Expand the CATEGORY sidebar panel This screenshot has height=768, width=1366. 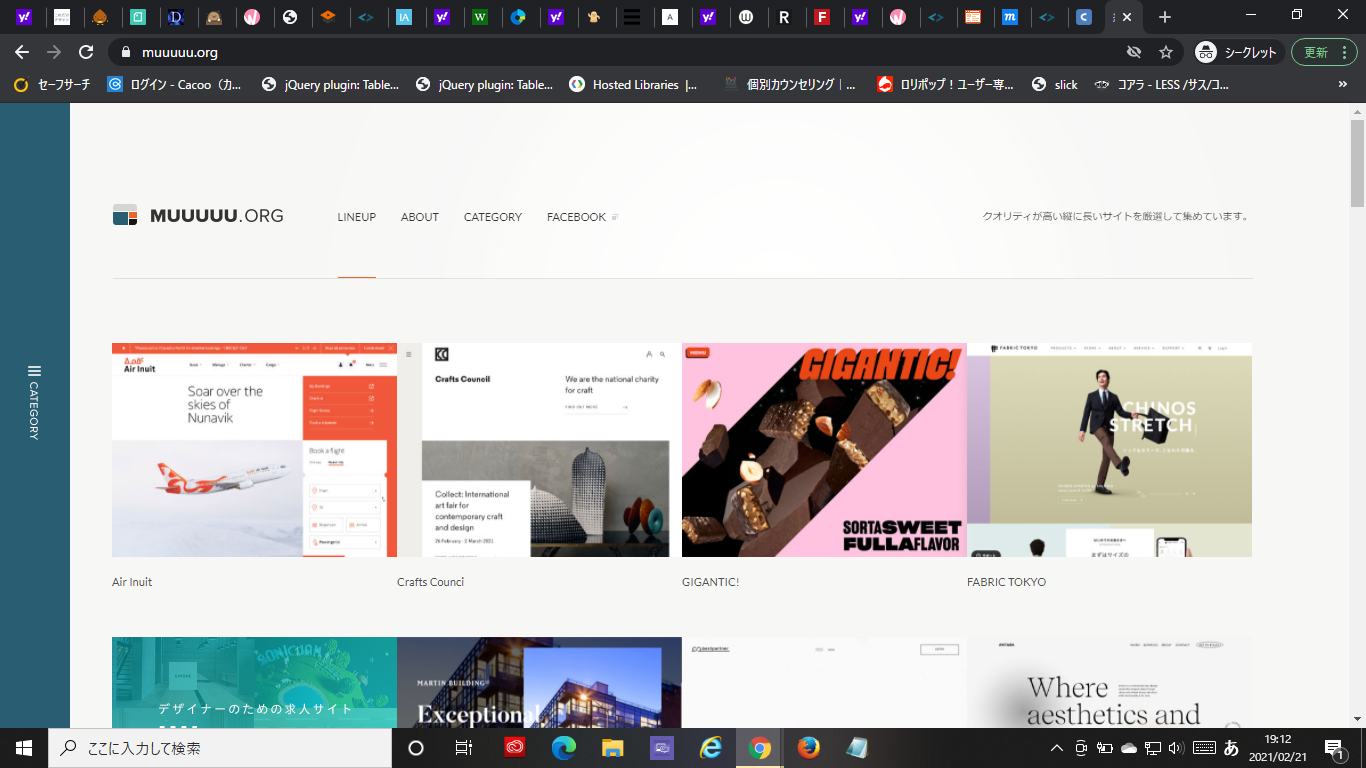[34, 402]
